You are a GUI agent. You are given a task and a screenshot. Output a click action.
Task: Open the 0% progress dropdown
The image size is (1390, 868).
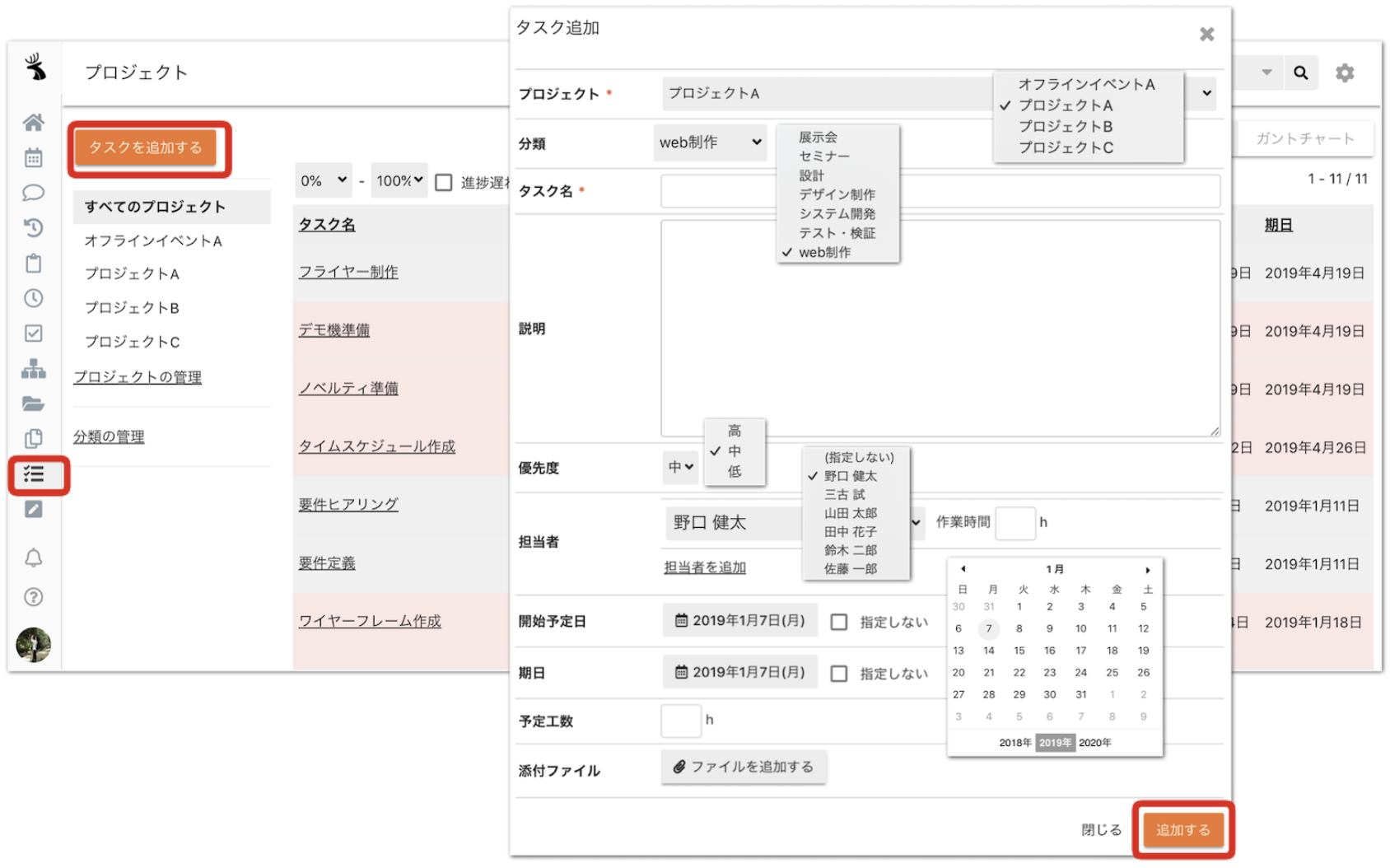[x=324, y=180]
